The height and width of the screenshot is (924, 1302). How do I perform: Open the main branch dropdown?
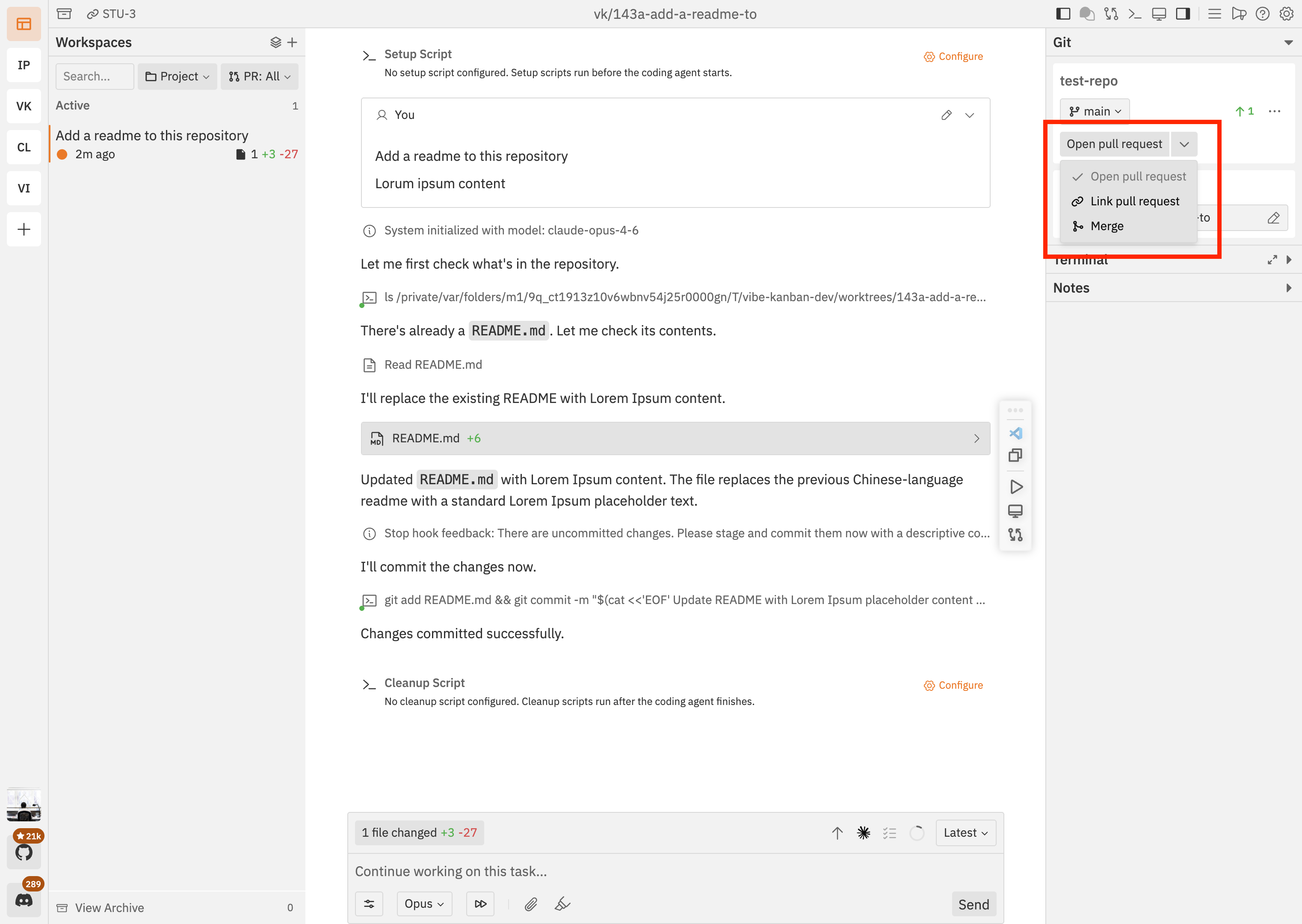pos(1095,111)
